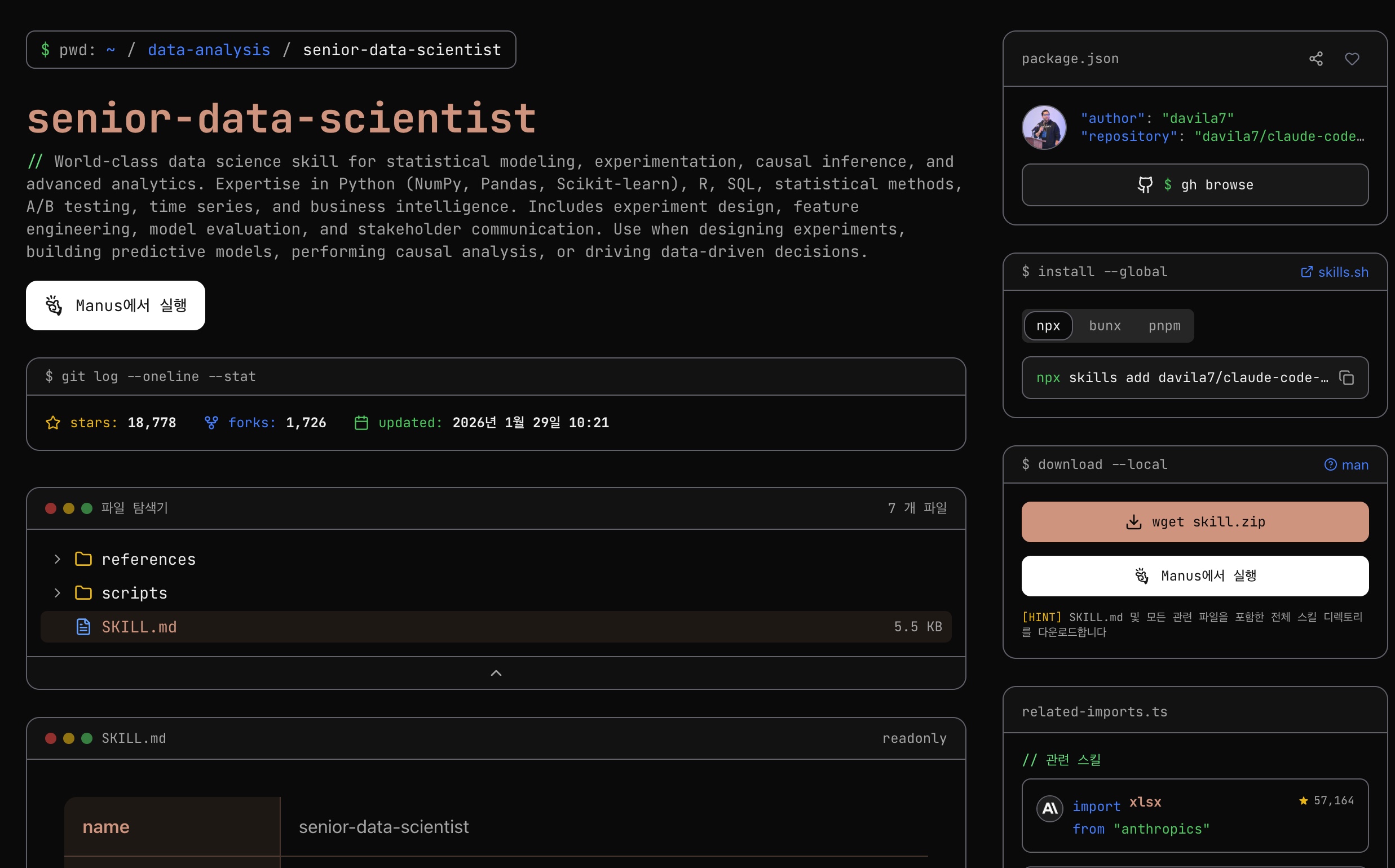Click the share icon in package.json panel
Viewport: 1395px width, 868px height.
[x=1315, y=59]
